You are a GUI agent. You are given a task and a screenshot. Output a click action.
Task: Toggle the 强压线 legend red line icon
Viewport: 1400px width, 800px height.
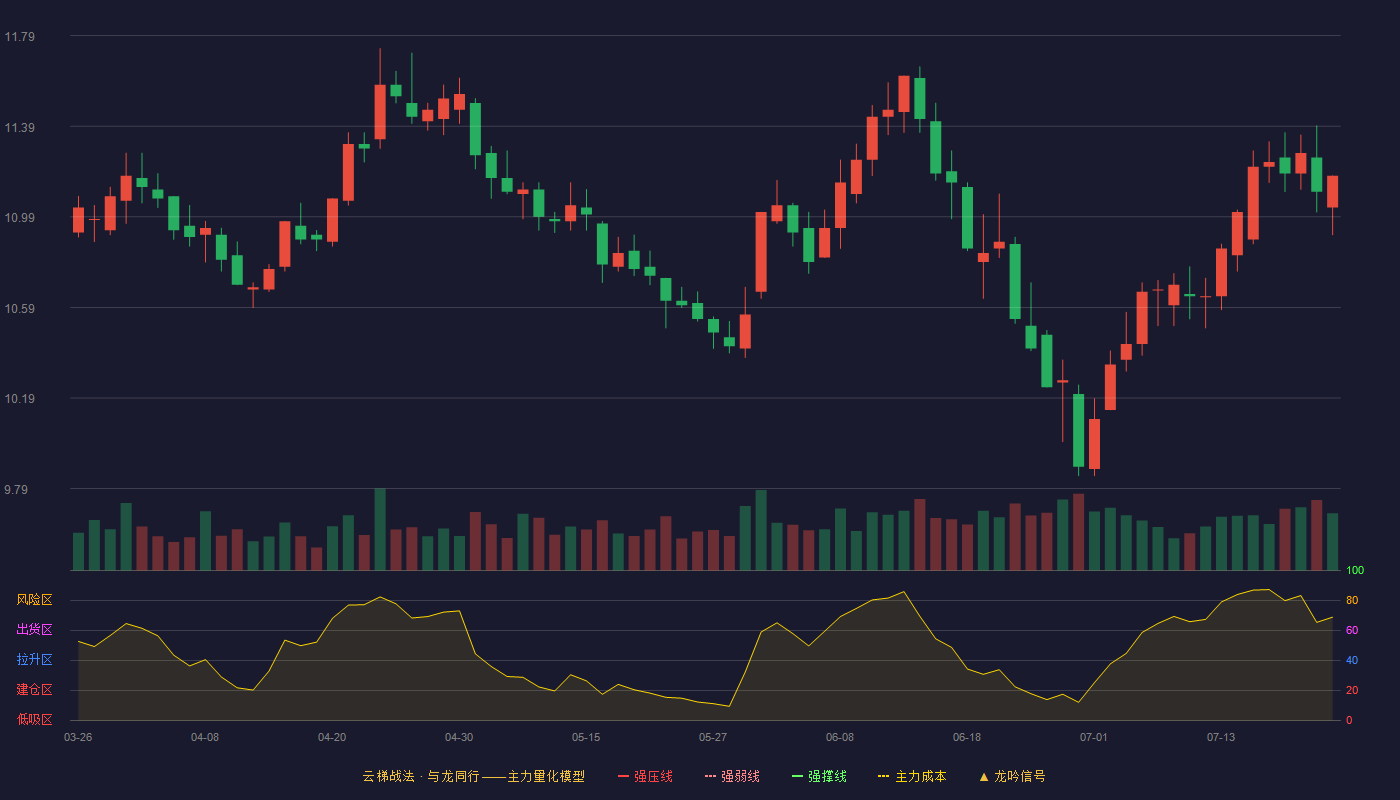point(623,776)
